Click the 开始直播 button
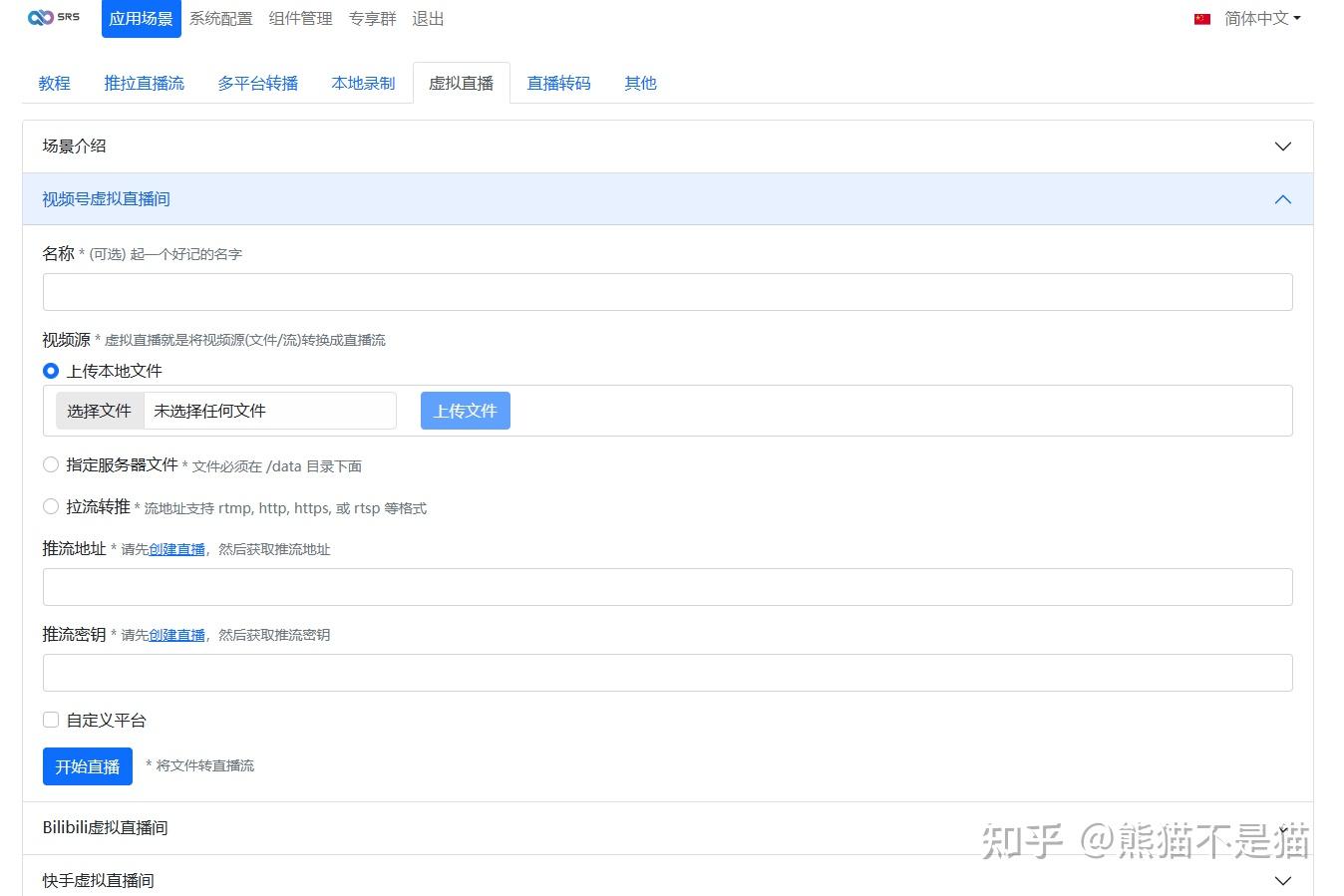The height and width of the screenshot is (896, 1344). 88,766
